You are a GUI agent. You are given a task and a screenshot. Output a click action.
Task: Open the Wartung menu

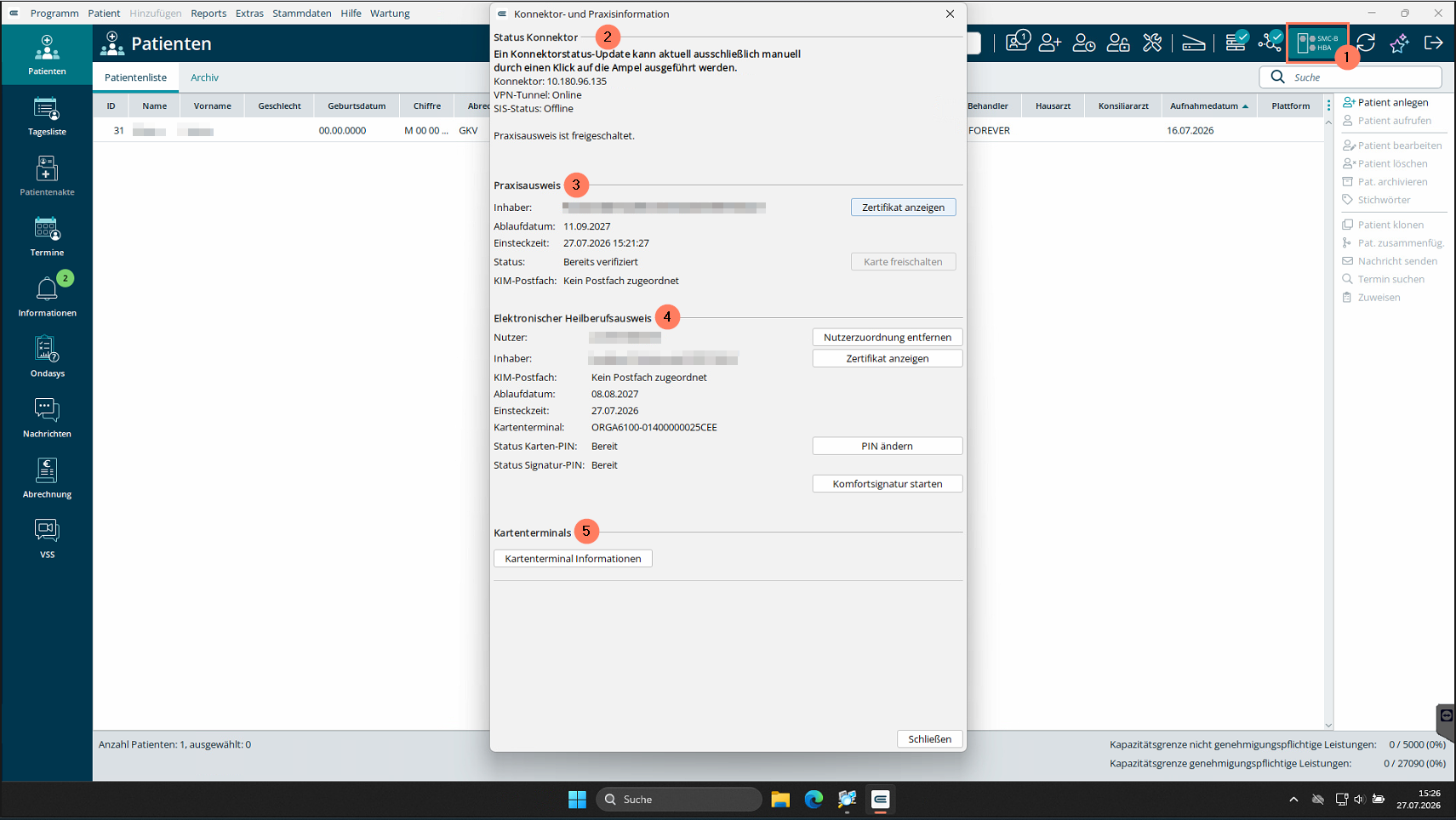click(x=390, y=13)
